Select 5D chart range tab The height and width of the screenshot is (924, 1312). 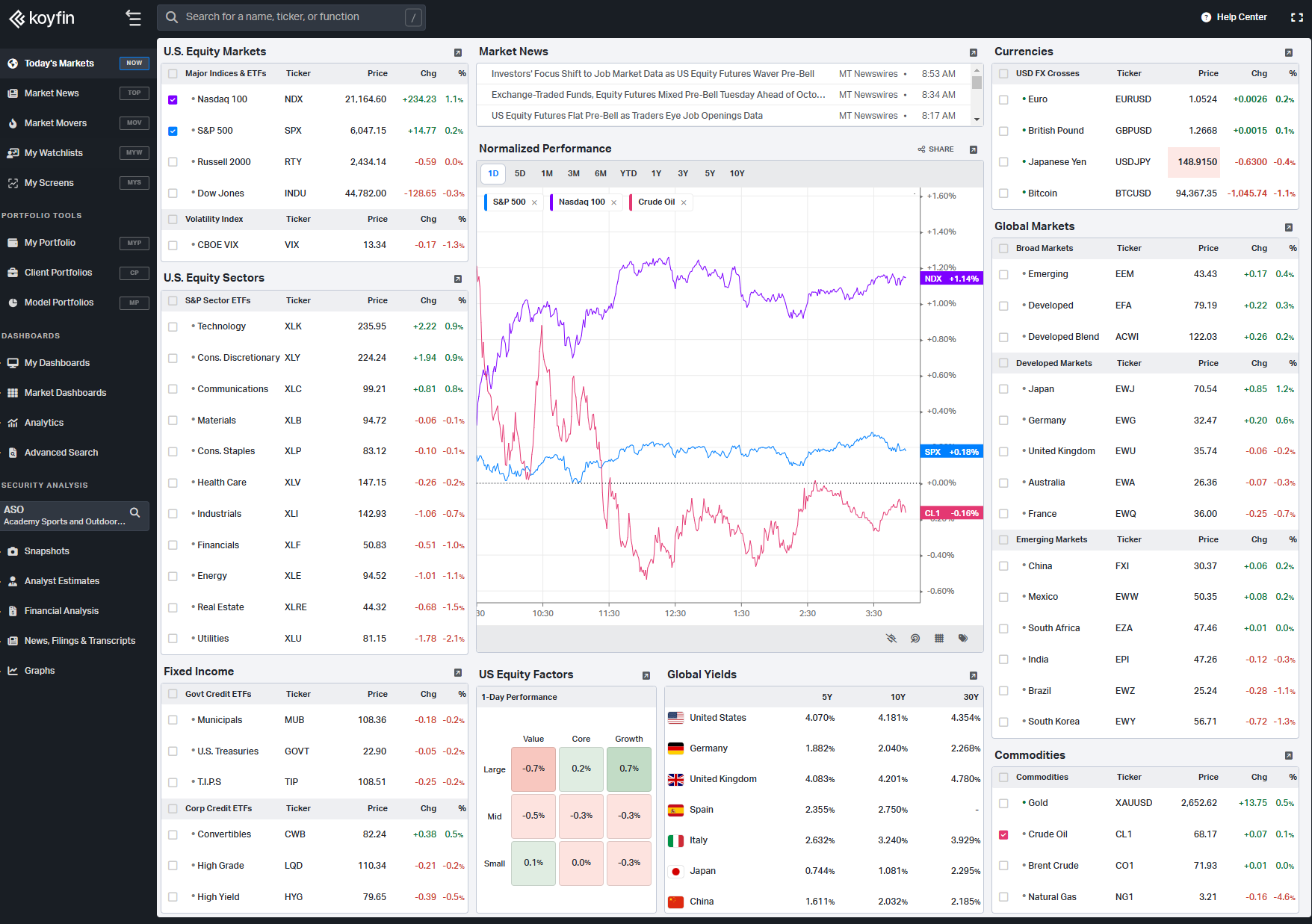click(x=520, y=173)
